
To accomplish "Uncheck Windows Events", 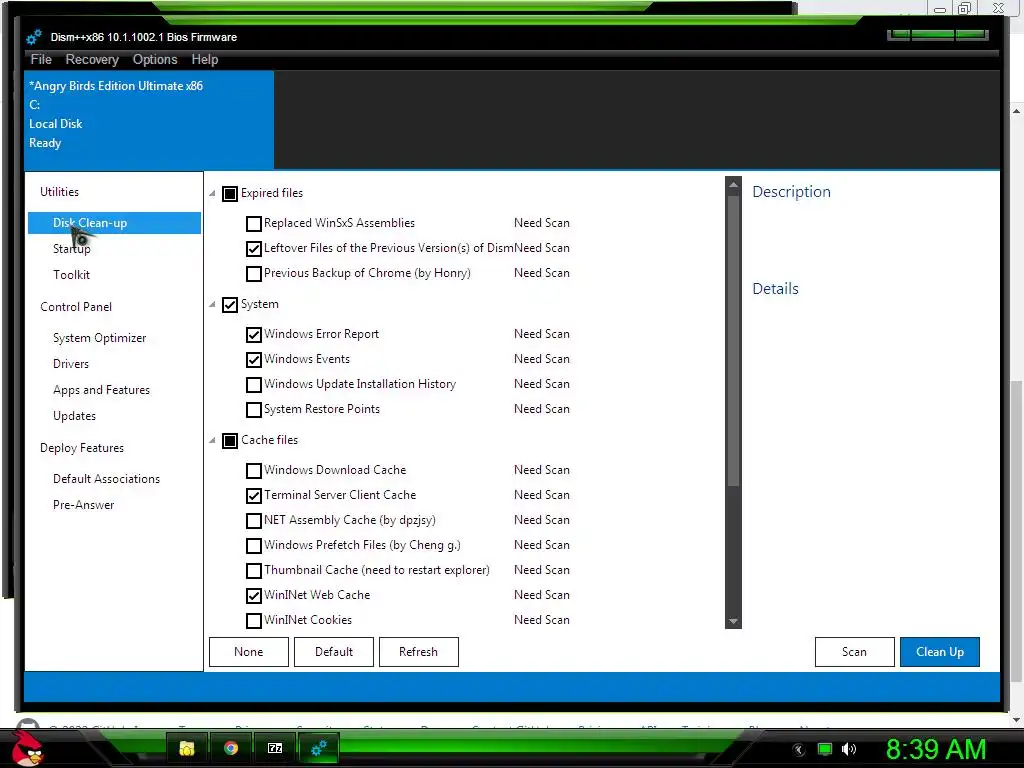I will pos(253,360).
